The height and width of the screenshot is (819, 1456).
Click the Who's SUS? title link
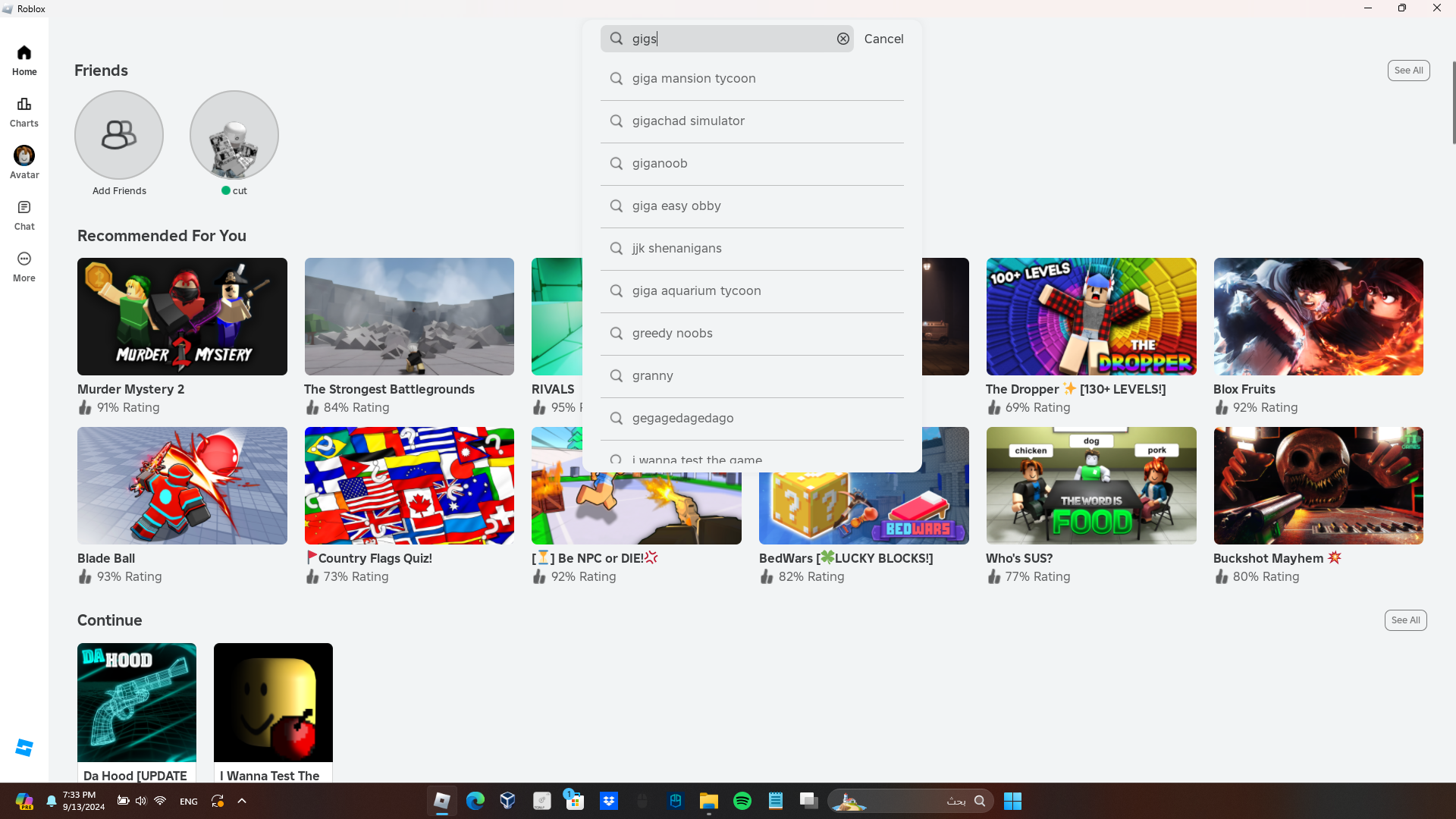pyautogui.click(x=1019, y=558)
